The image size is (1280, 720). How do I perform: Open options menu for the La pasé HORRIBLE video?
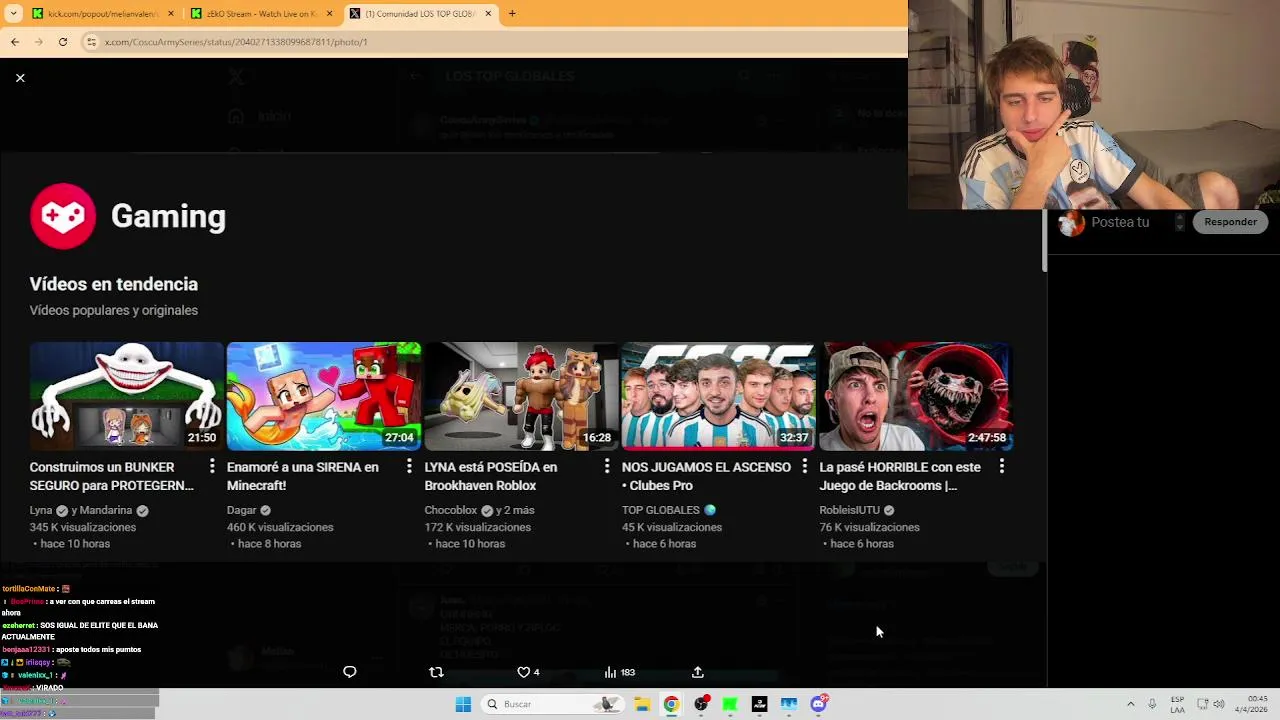[x=1001, y=467]
